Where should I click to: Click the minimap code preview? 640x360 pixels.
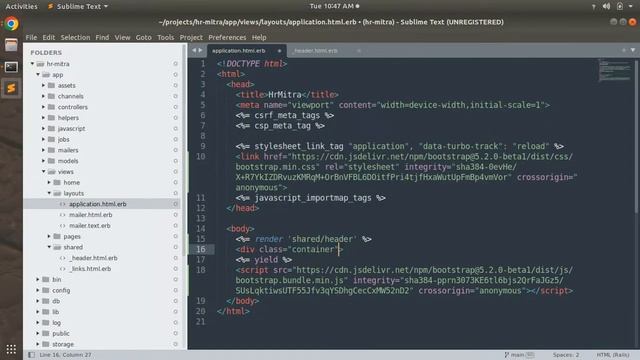click(614, 71)
